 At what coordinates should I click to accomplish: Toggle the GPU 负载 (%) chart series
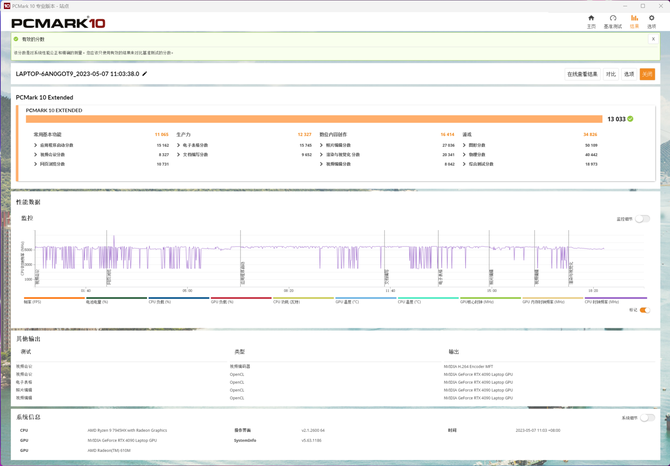(241, 300)
